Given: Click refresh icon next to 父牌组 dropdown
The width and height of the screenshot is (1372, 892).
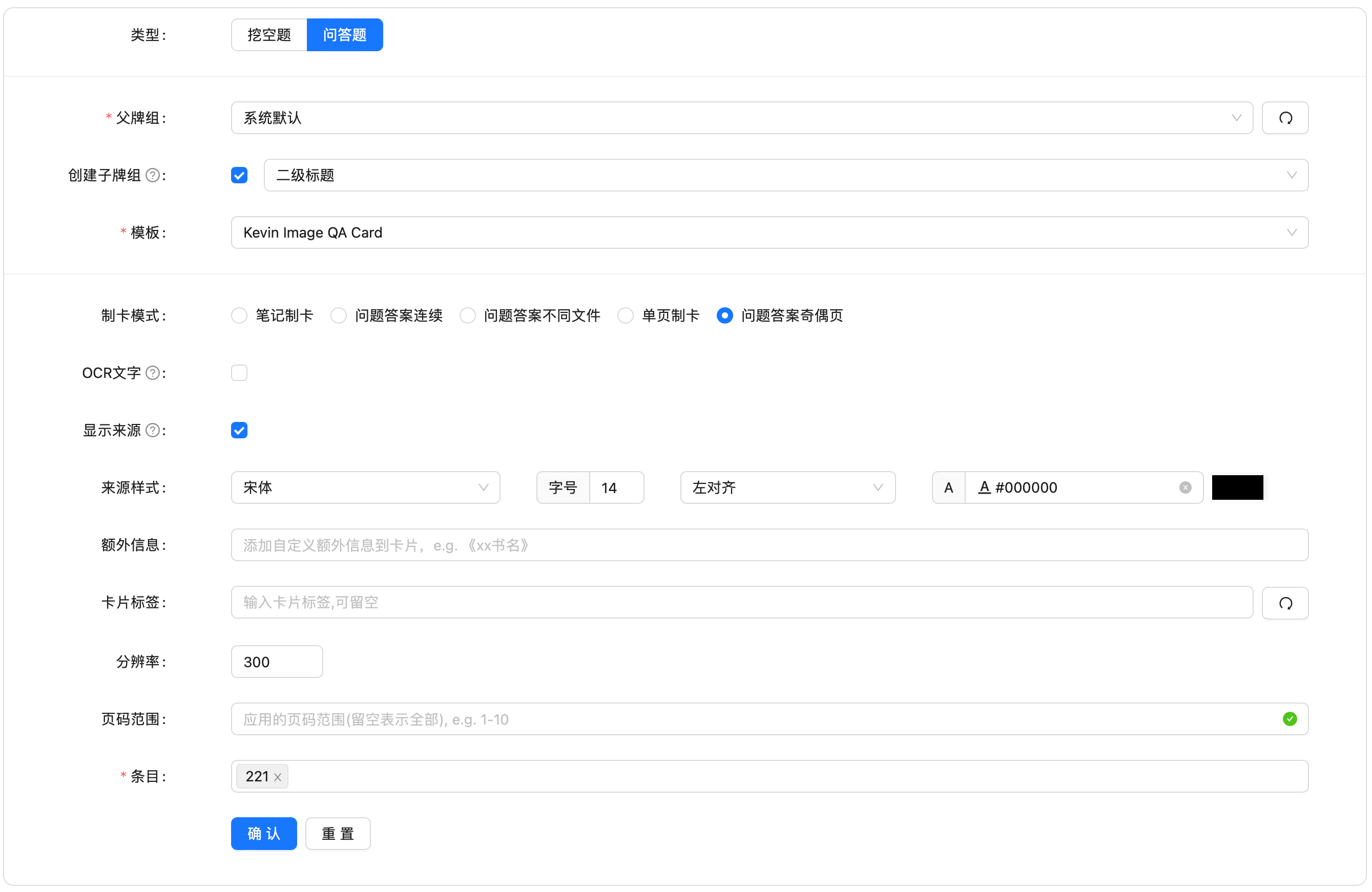Looking at the screenshot, I should (1285, 118).
